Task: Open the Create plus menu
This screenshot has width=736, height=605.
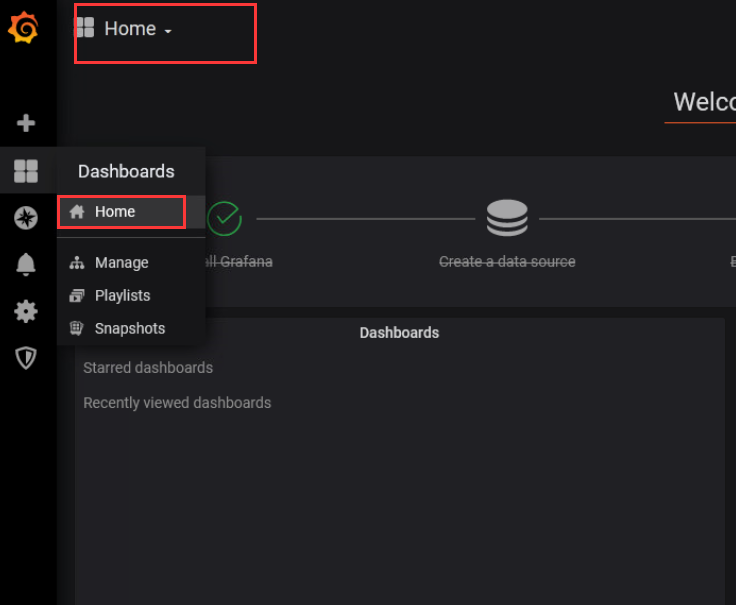Action: 26,123
